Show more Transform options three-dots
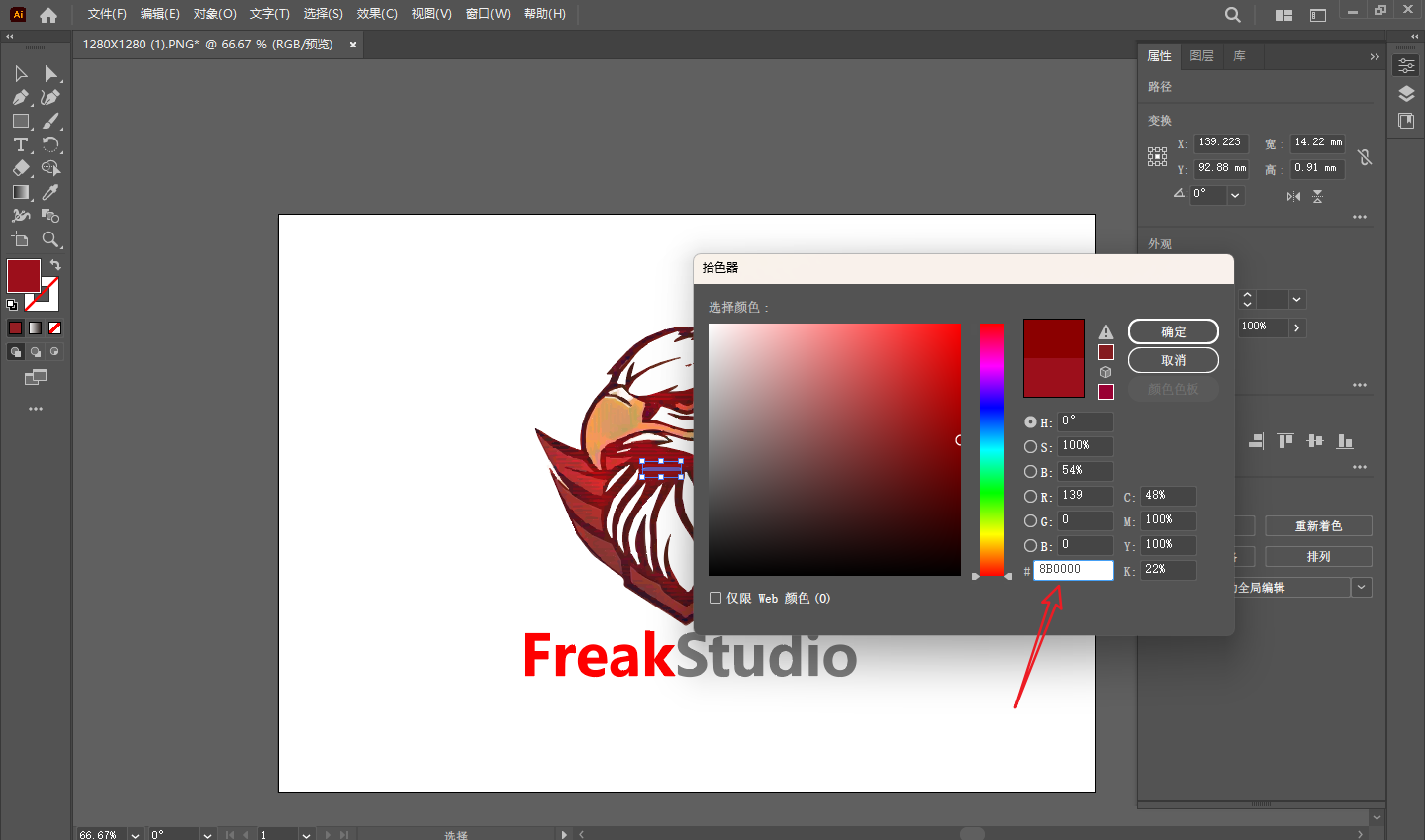Viewport: 1425px width, 840px height. (x=1360, y=217)
